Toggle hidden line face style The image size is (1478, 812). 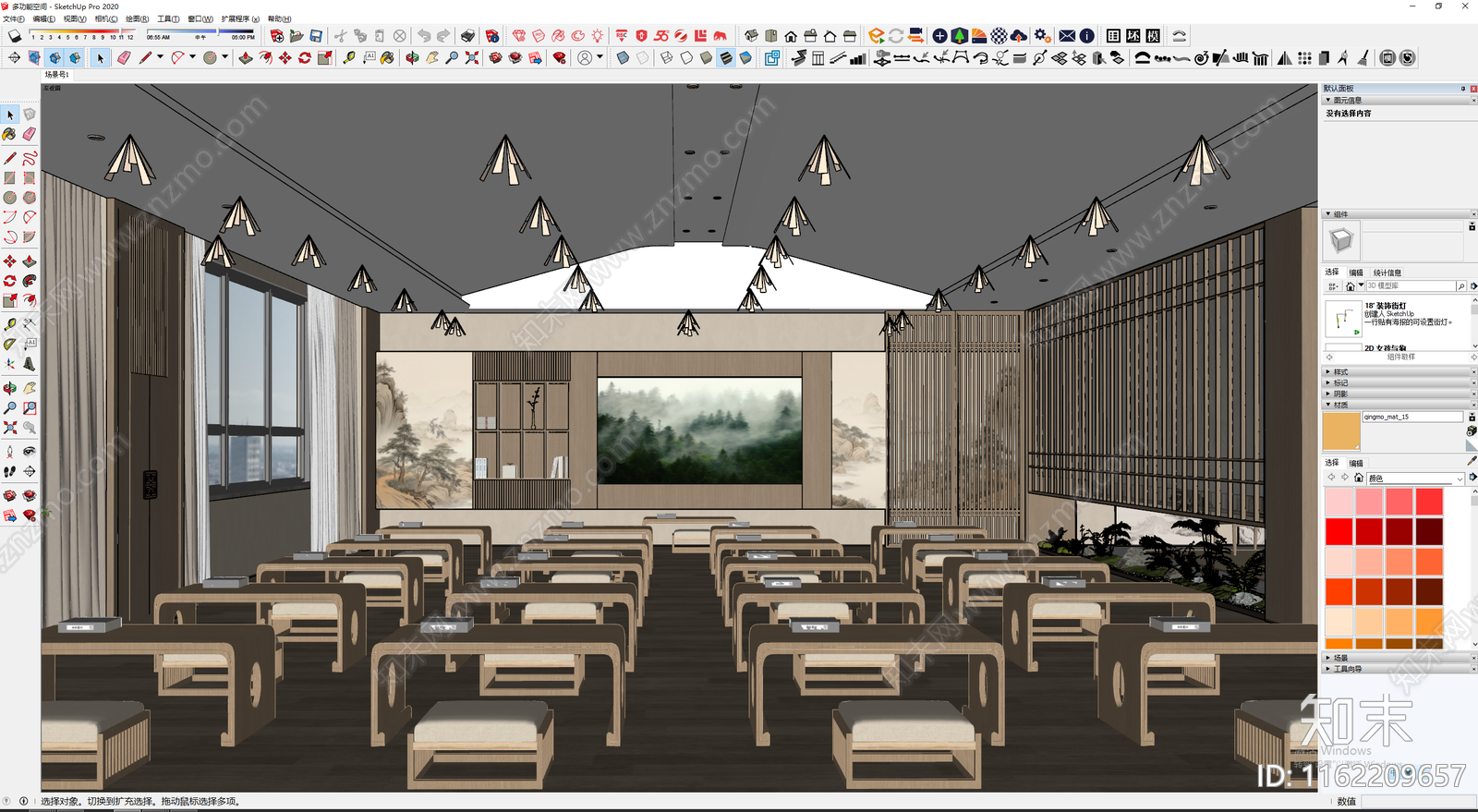(686, 58)
